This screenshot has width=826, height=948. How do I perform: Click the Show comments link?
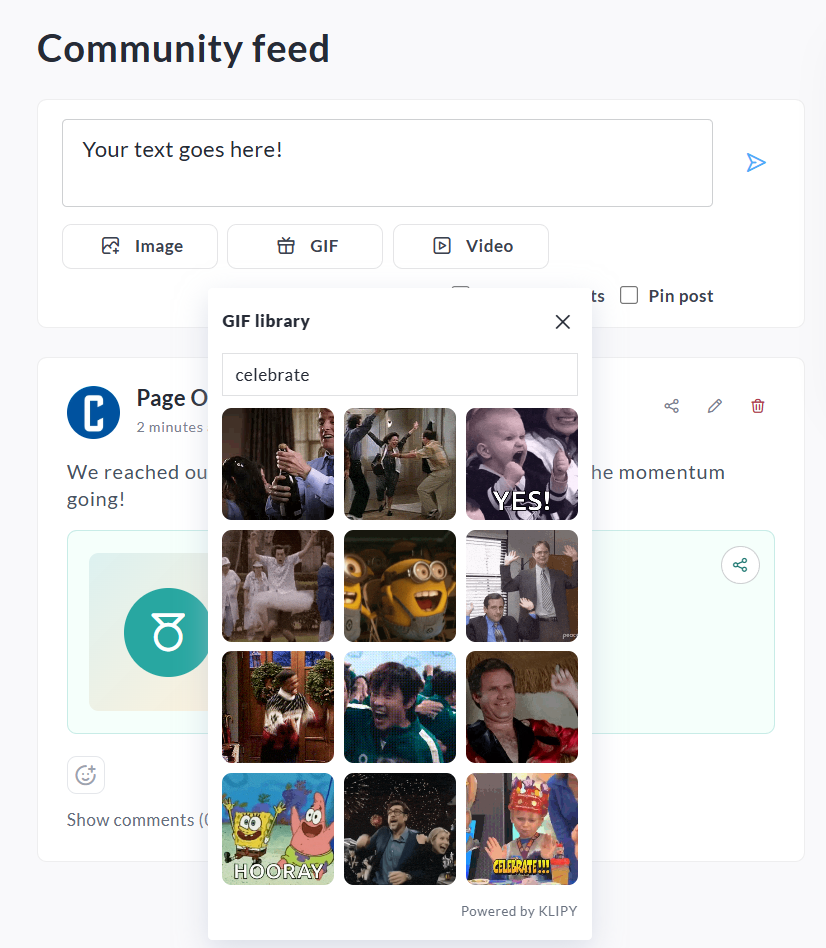coord(137,820)
